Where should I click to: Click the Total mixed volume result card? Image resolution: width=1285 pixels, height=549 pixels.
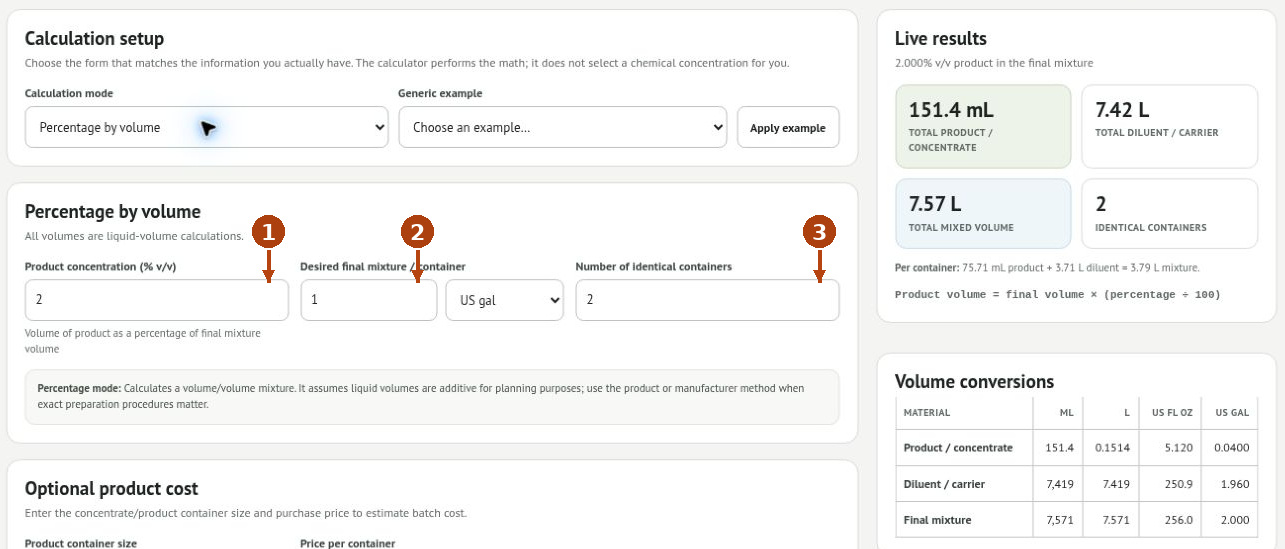[x=983, y=213]
